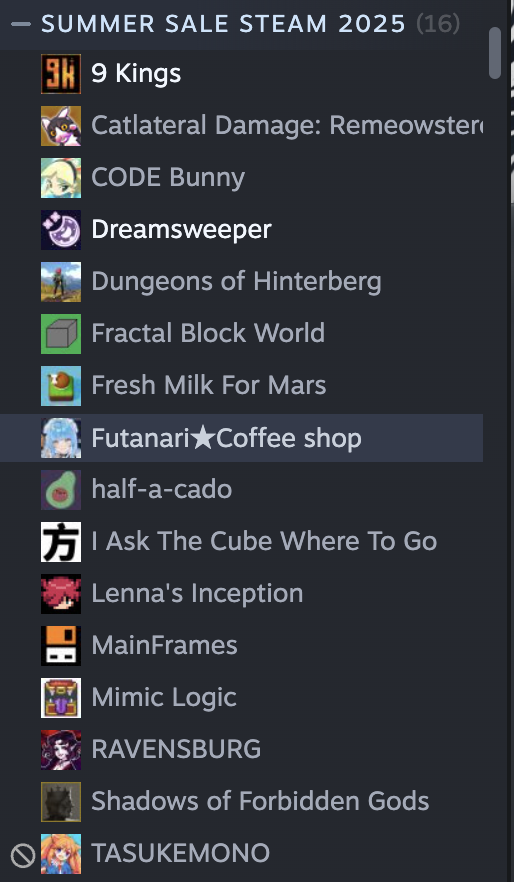Click the Summer Sale Steam 2025 header
514x882 pixels.
coord(223,24)
